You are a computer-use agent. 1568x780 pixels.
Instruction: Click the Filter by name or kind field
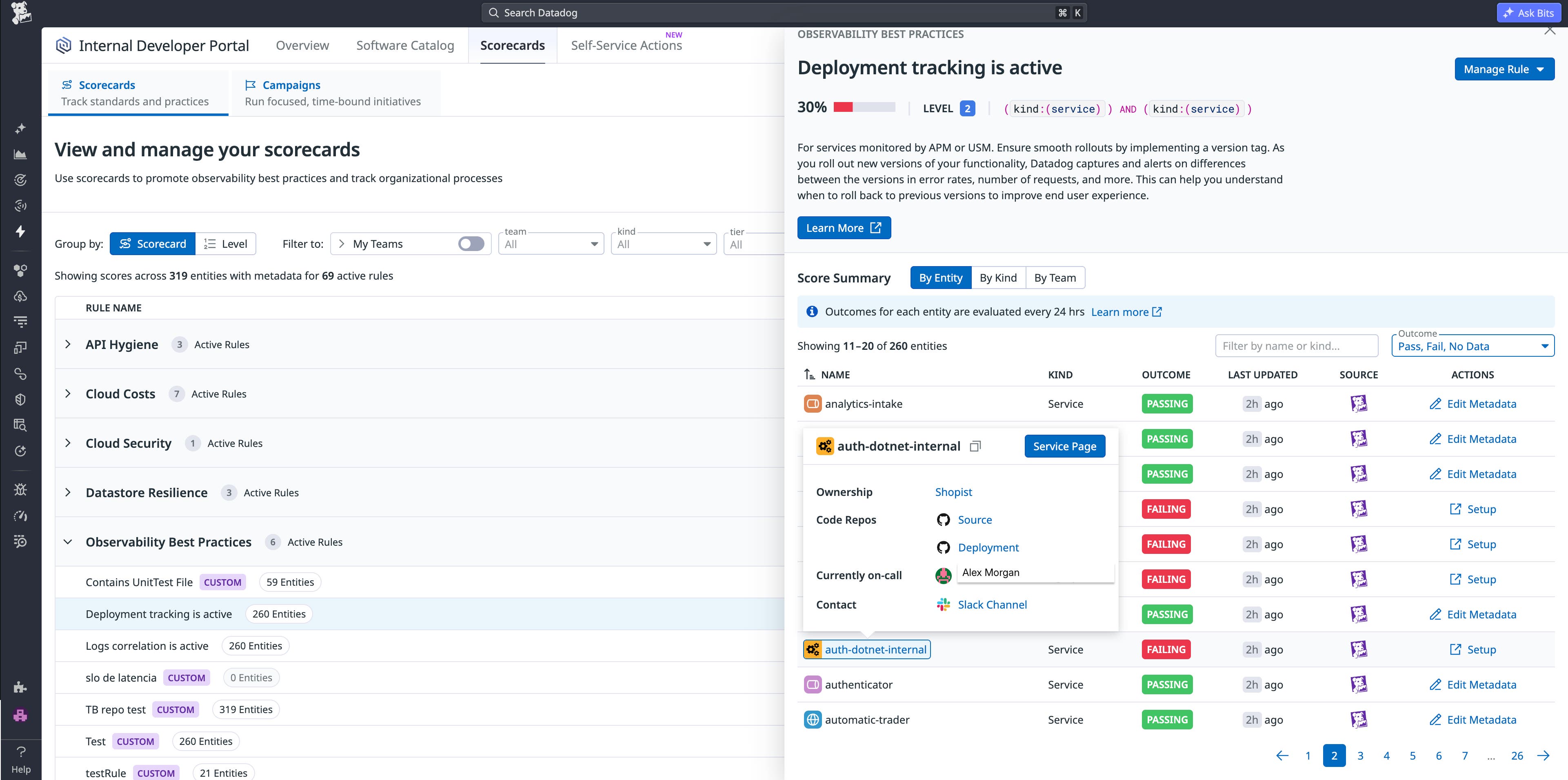coord(1296,345)
